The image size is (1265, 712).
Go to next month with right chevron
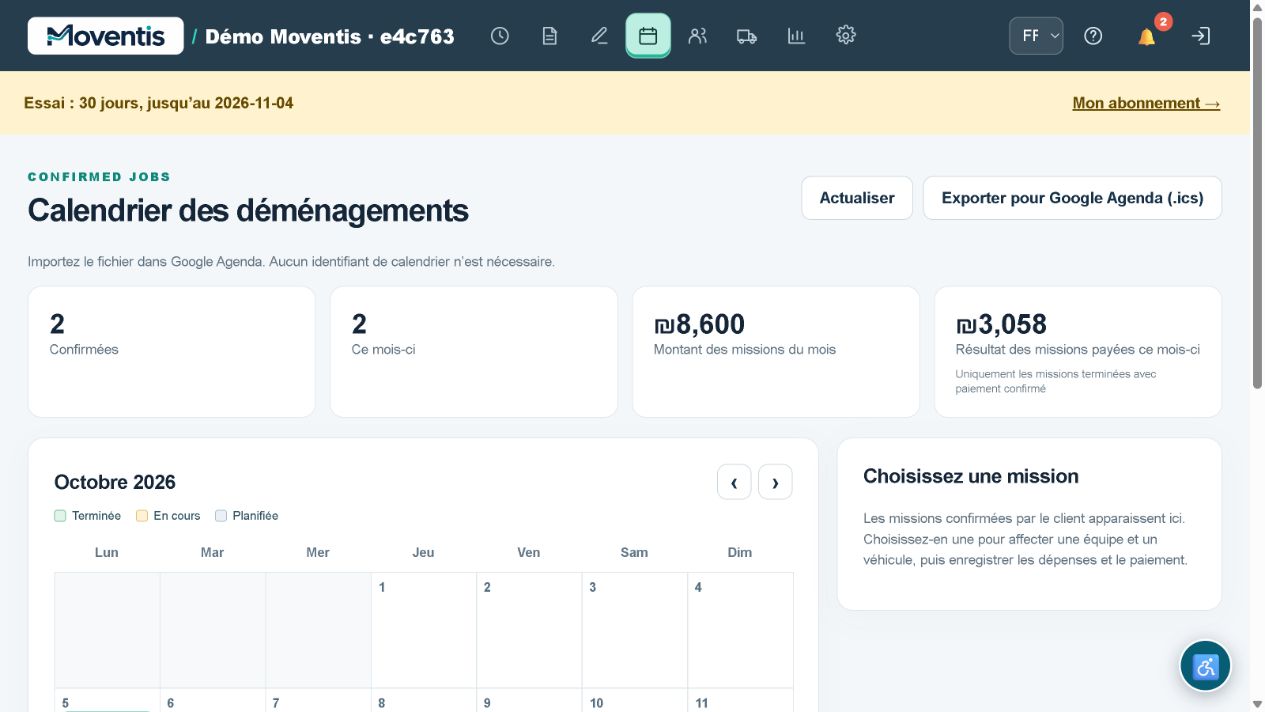click(775, 482)
